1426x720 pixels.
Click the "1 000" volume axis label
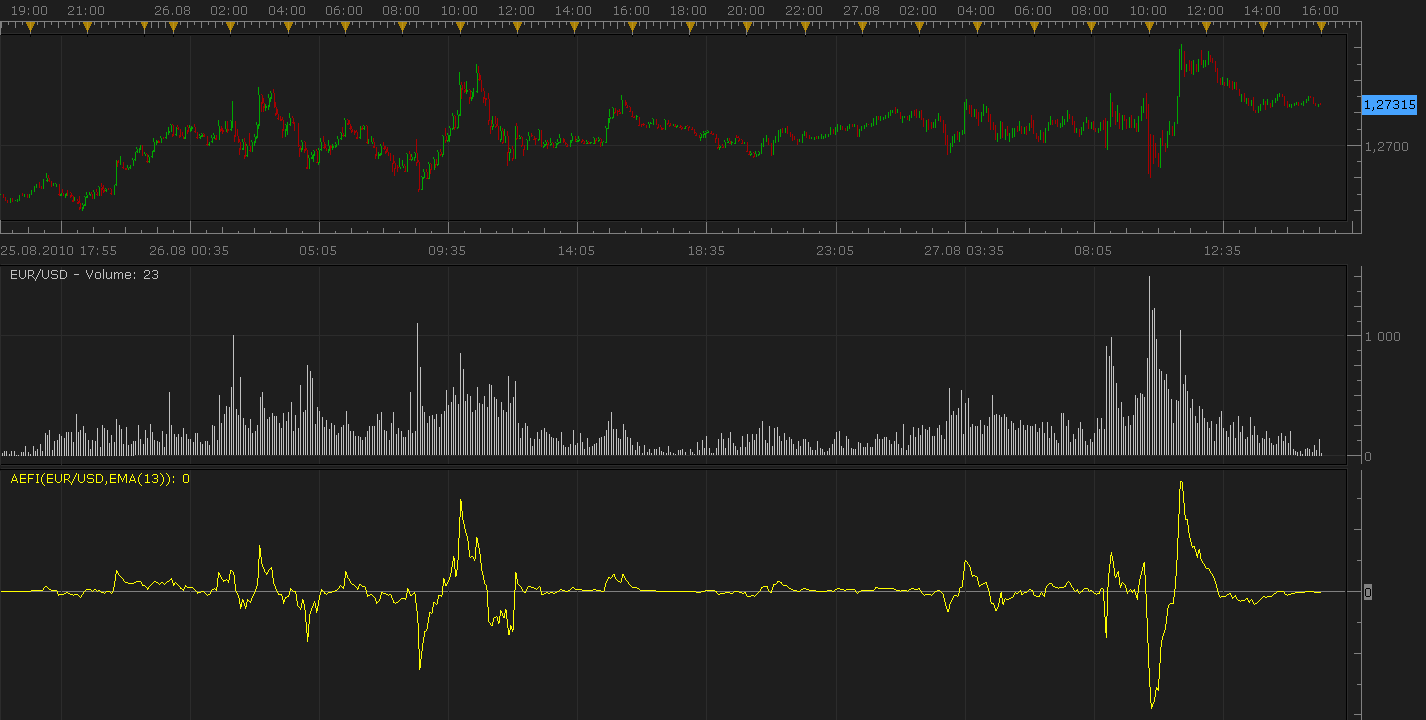point(1383,336)
